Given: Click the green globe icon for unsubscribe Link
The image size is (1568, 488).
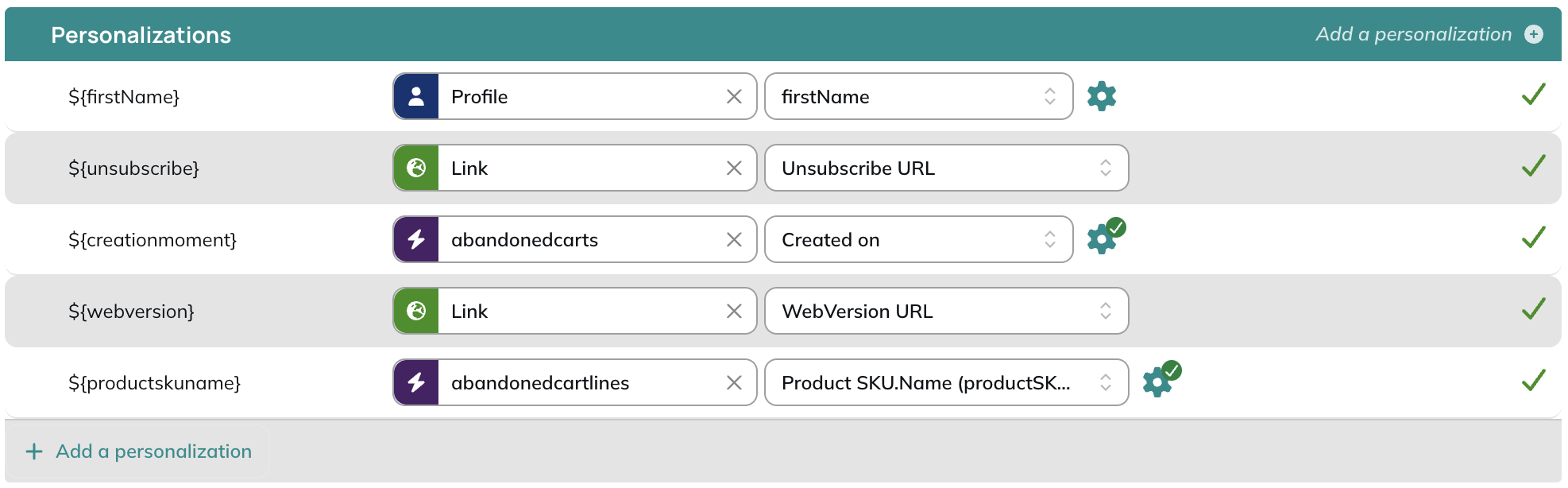Looking at the screenshot, I should pyautogui.click(x=416, y=168).
